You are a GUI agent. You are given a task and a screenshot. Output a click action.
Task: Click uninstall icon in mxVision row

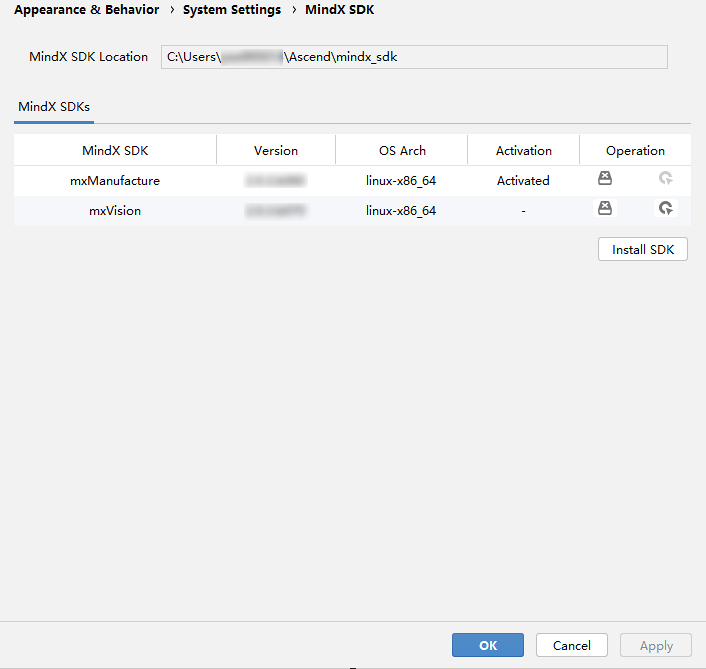[605, 208]
